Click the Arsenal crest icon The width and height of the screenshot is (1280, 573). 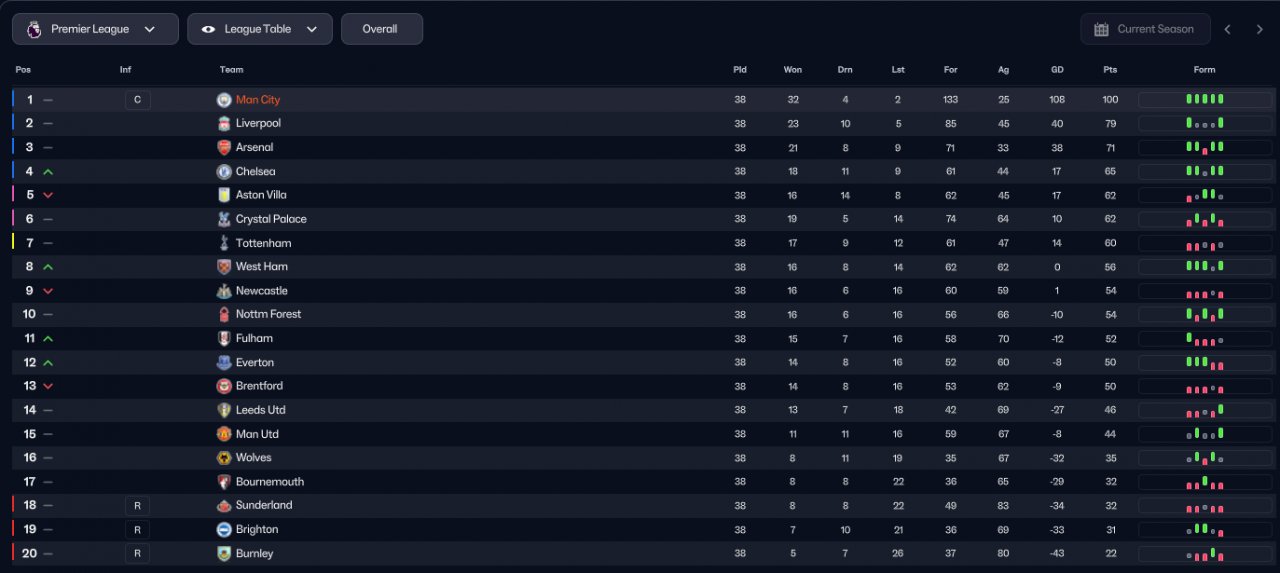click(224, 147)
